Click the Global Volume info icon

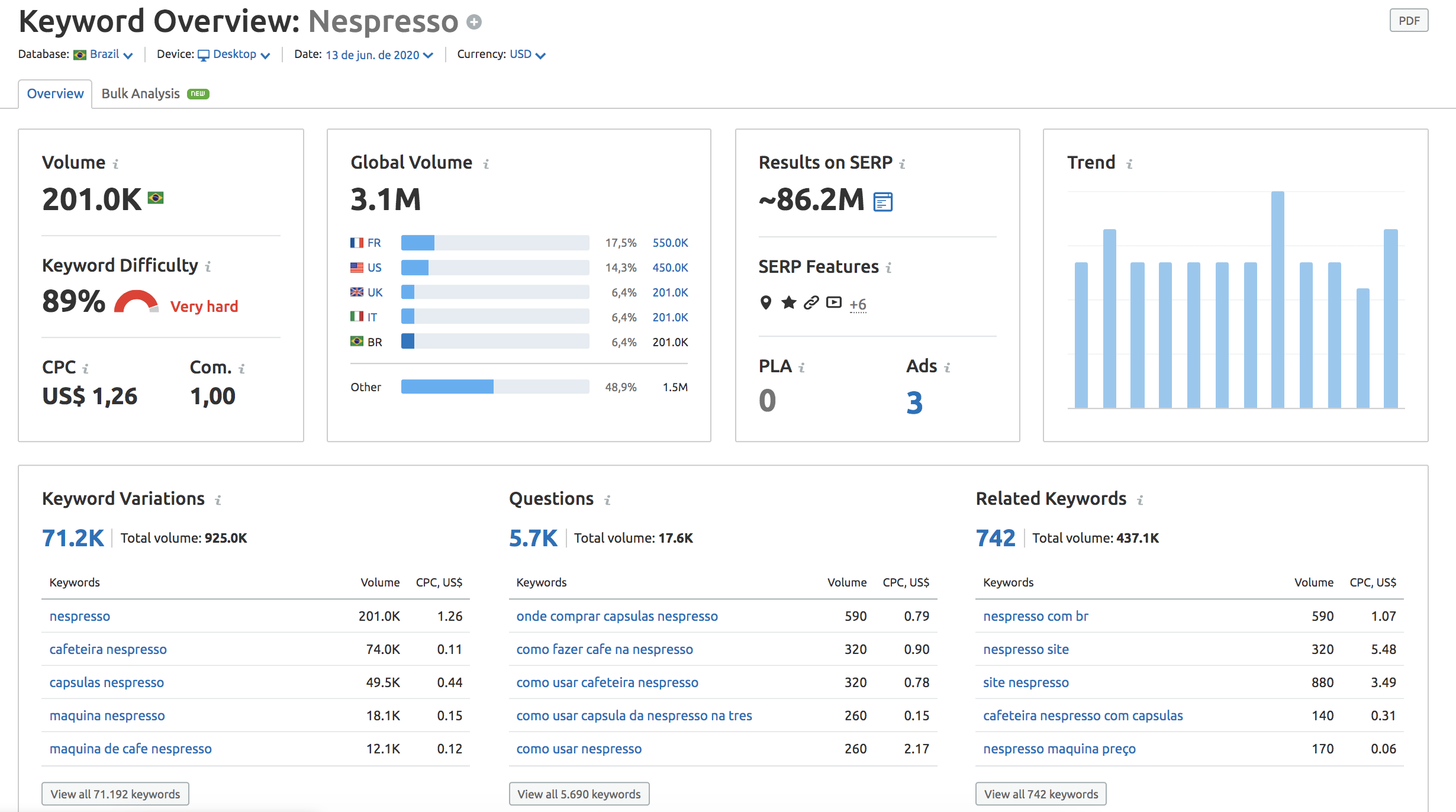(x=486, y=164)
